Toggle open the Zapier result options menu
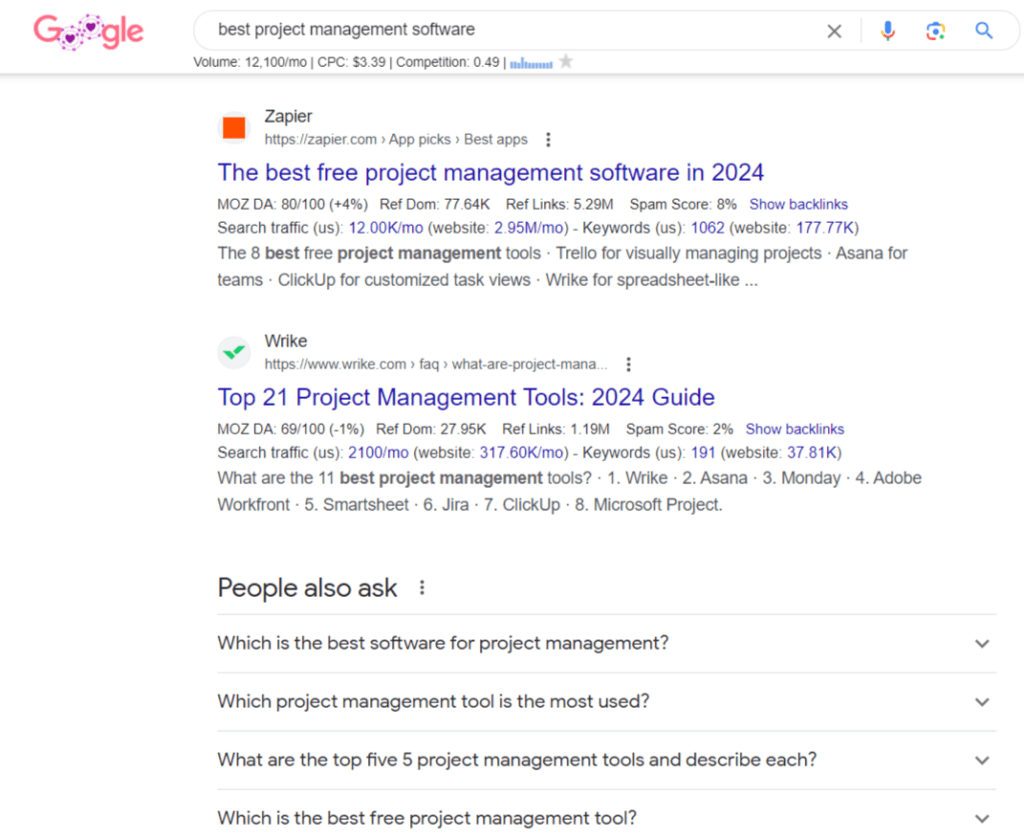The height and width of the screenshot is (839, 1024). pyautogui.click(x=548, y=140)
